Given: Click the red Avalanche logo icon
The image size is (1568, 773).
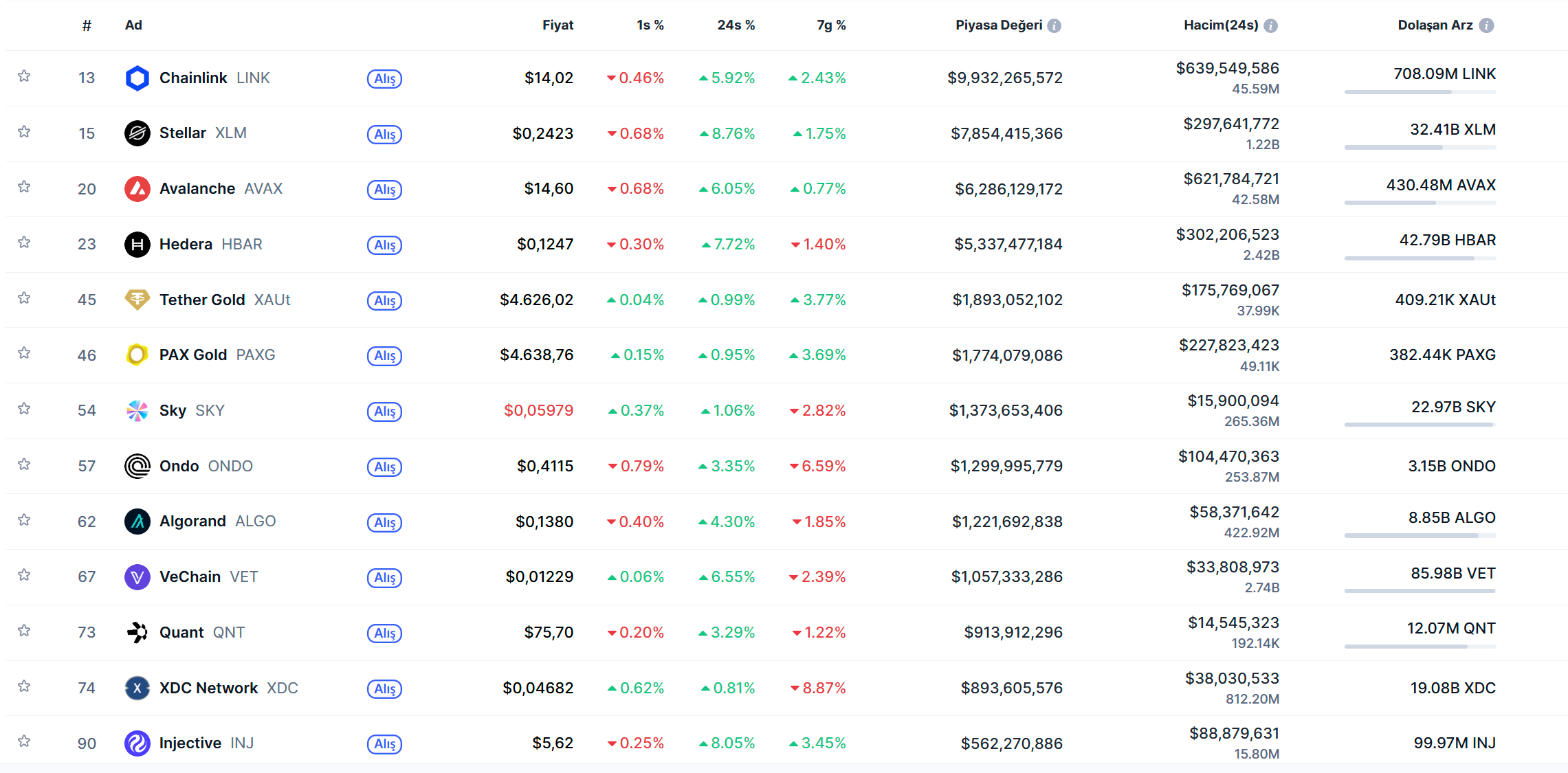Looking at the screenshot, I should click(137, 189).
